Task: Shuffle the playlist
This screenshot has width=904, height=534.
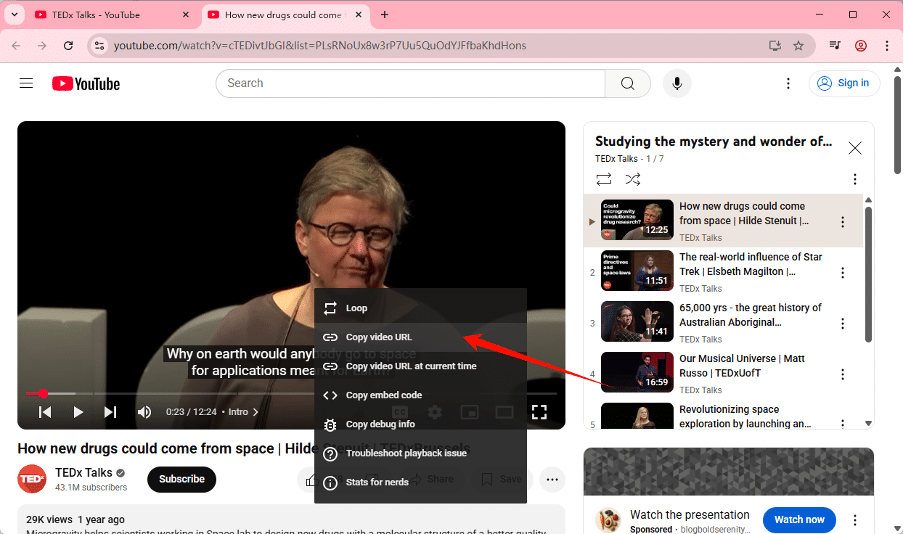Action: [633, 179]
